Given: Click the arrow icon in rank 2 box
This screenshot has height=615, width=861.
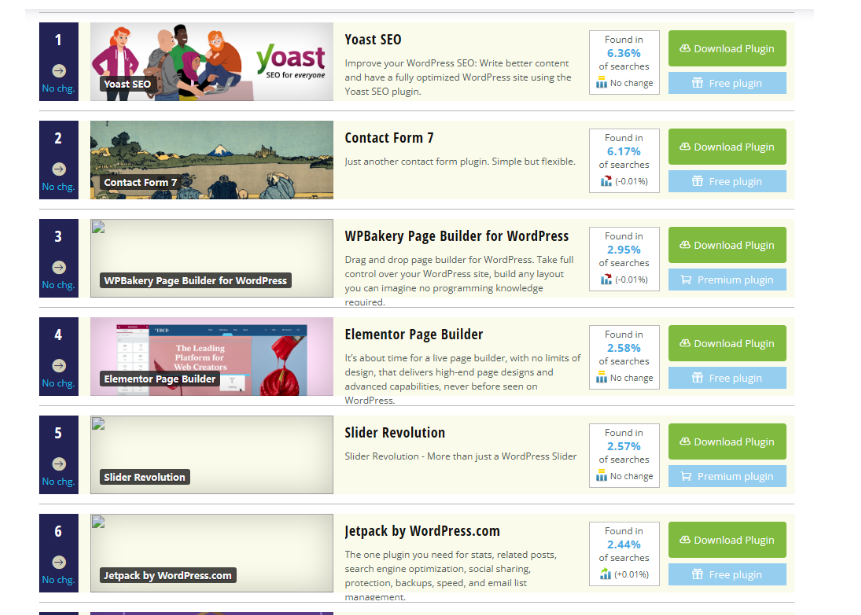Looking at the screenshot, I should click(59, 169).
